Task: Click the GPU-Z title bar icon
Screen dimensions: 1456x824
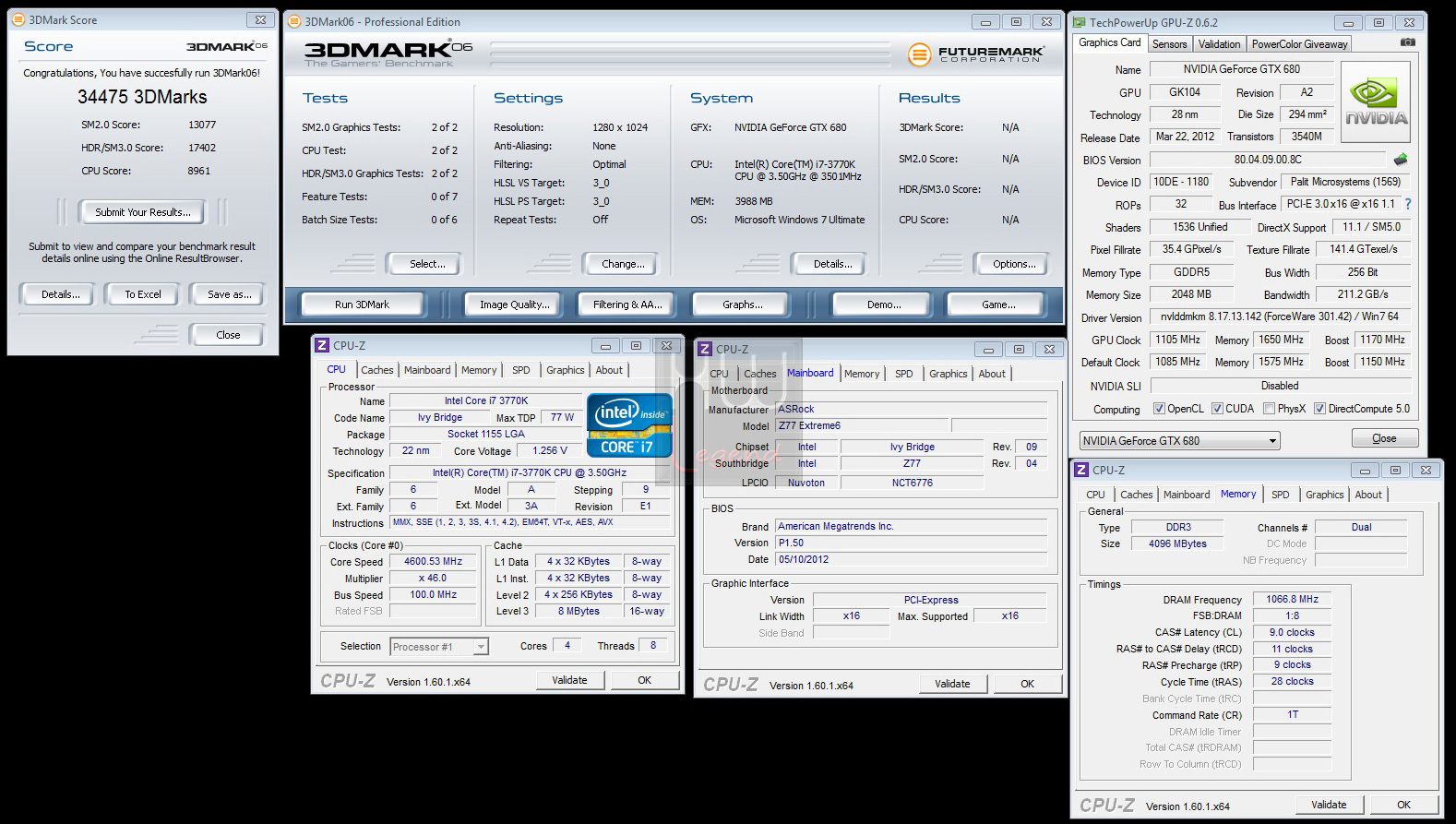Action: coord(1080,22)
